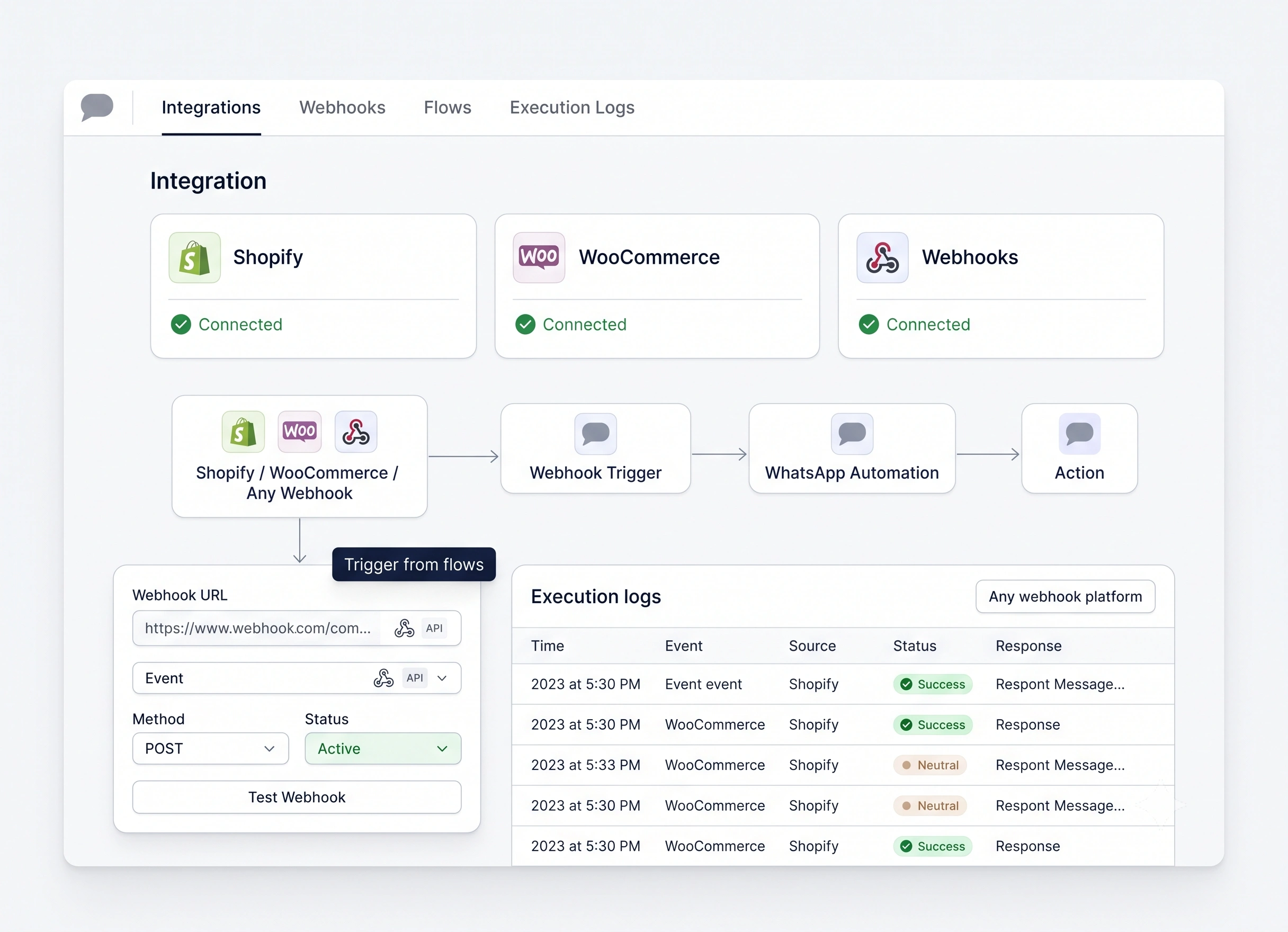Click the Action node chat icon

tap(1079, 434)
